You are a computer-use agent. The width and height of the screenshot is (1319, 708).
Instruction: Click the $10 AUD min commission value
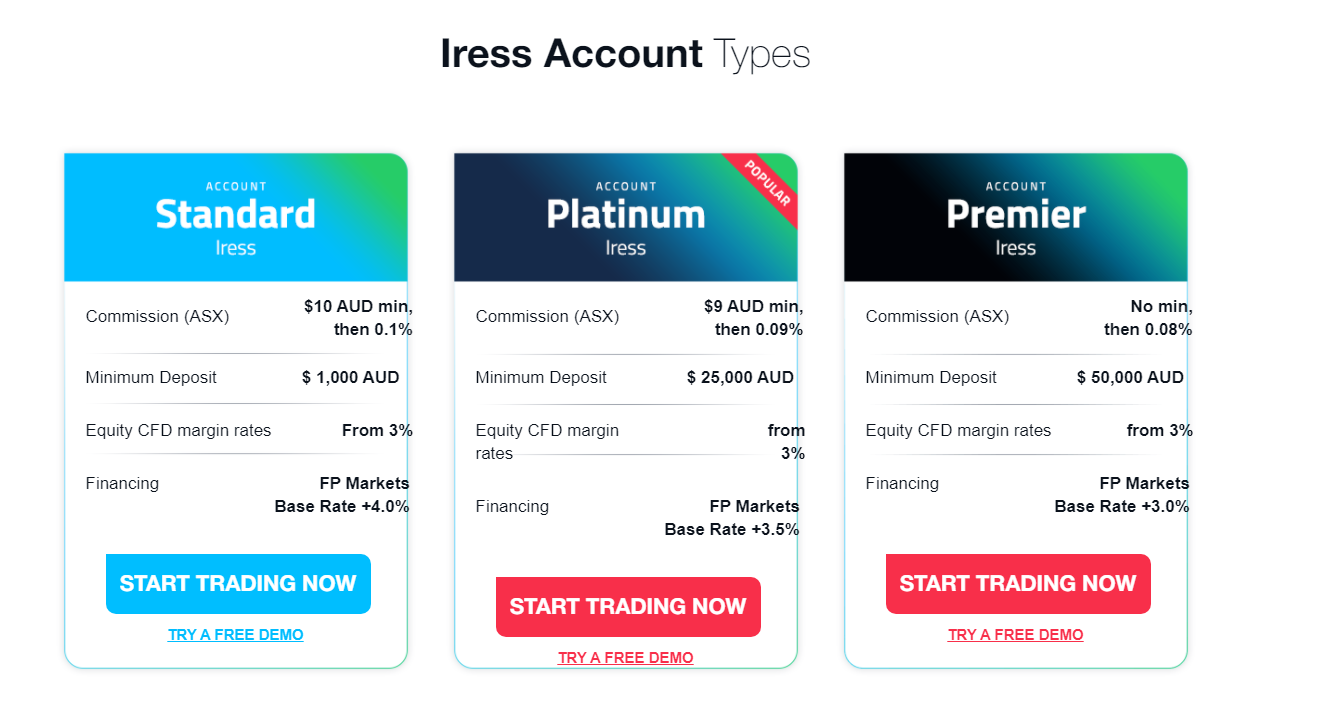[358, 318]
